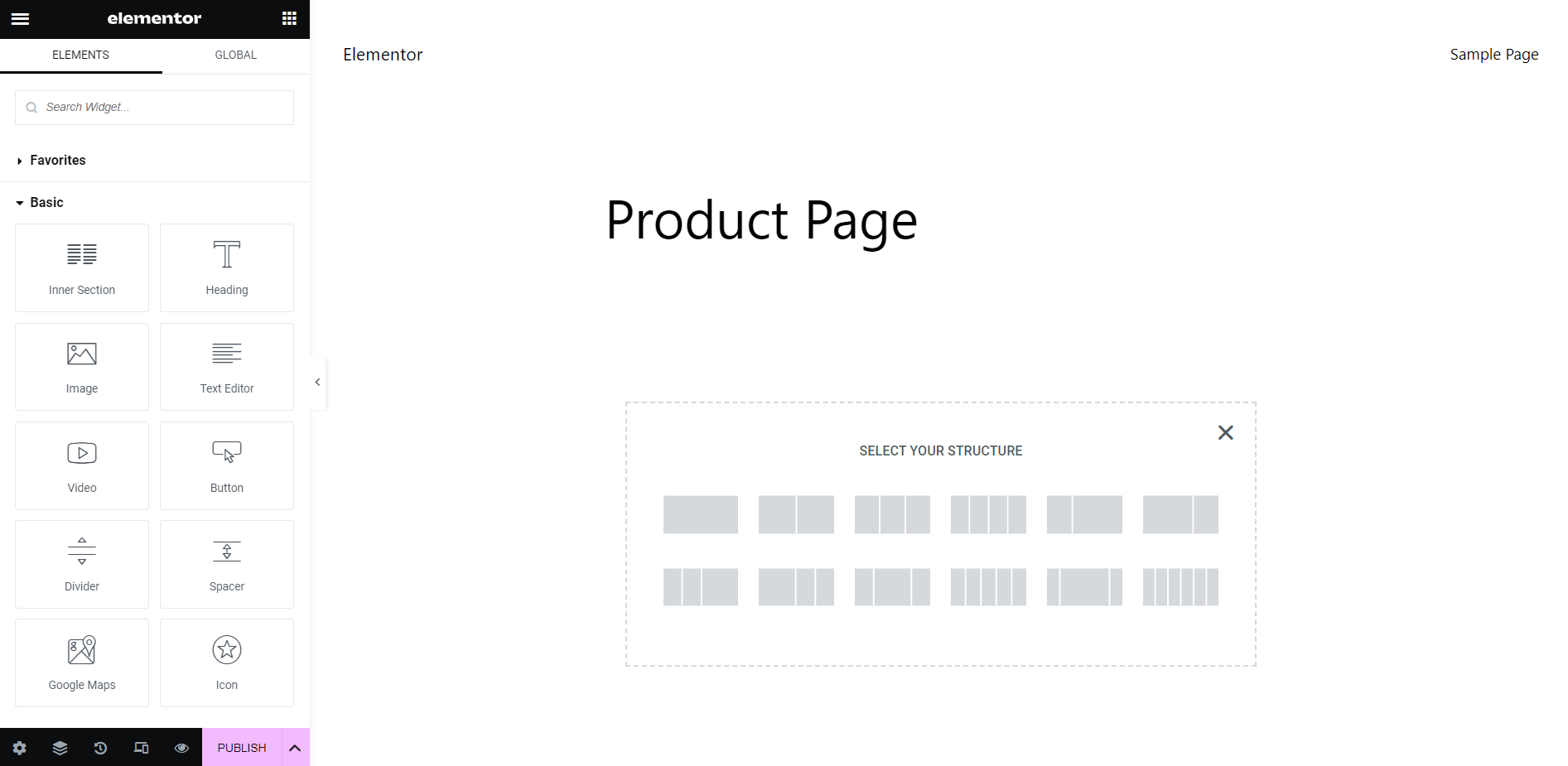Switch to the Elements tab
1568x766 pixels.
click(x=80, y=55)
